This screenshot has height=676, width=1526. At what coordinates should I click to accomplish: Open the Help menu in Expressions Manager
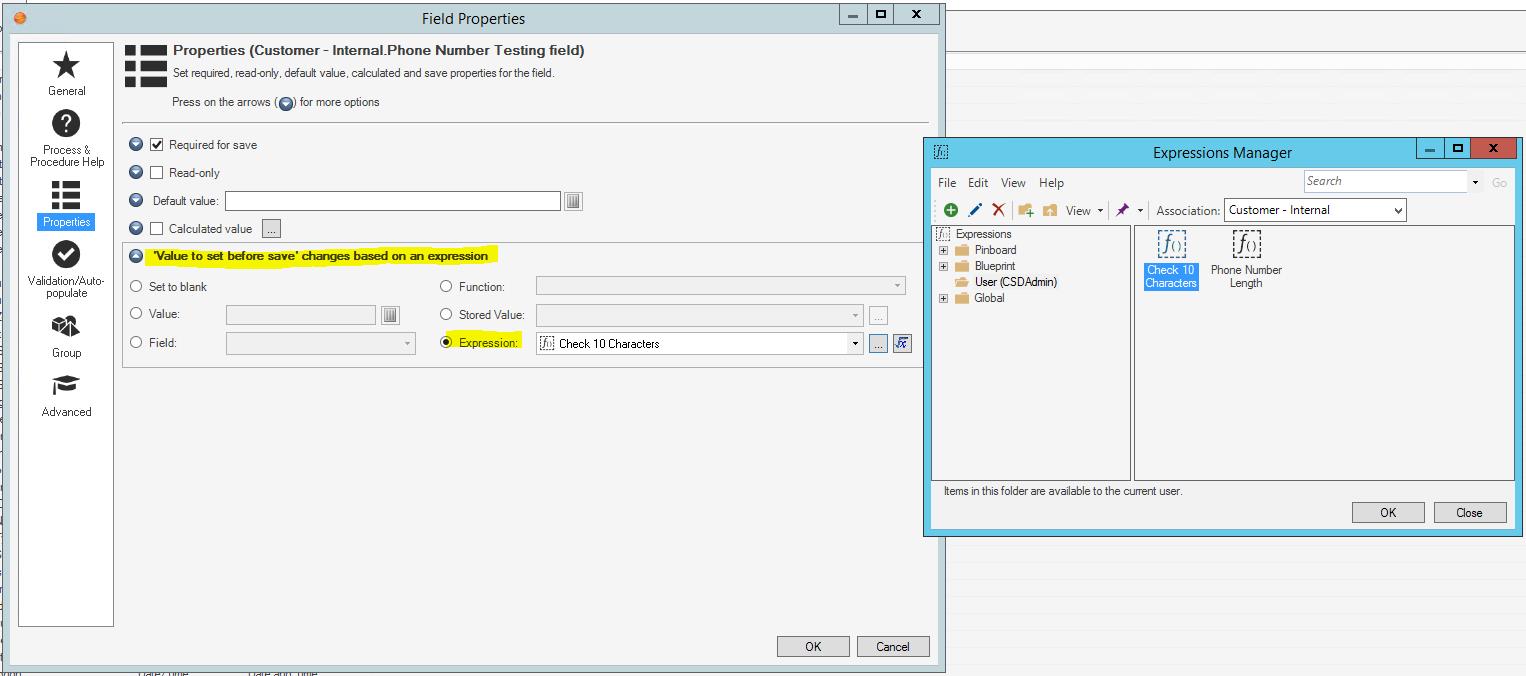(1051, 183)
